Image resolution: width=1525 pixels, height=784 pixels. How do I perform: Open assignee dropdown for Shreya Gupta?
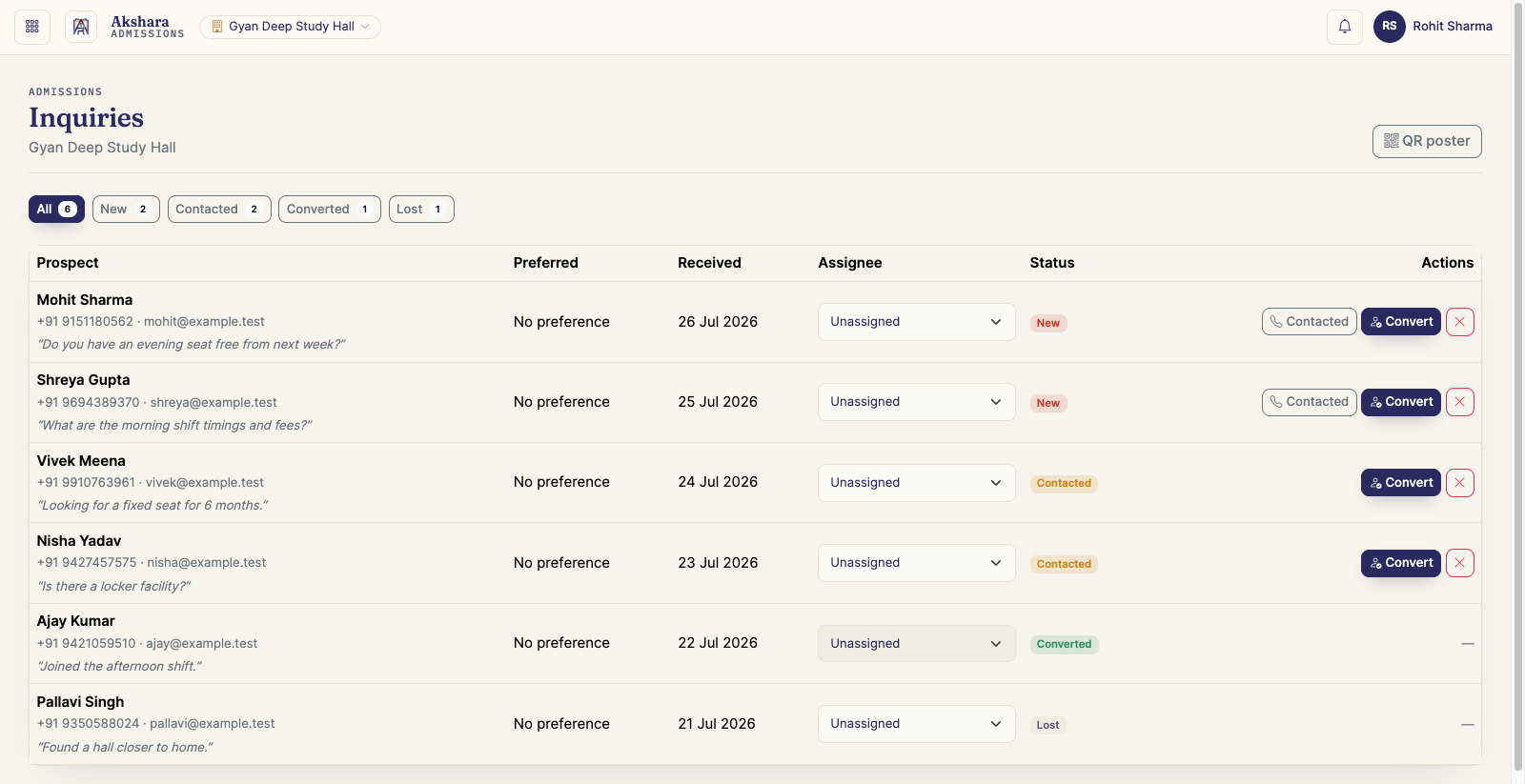[916, 402]
